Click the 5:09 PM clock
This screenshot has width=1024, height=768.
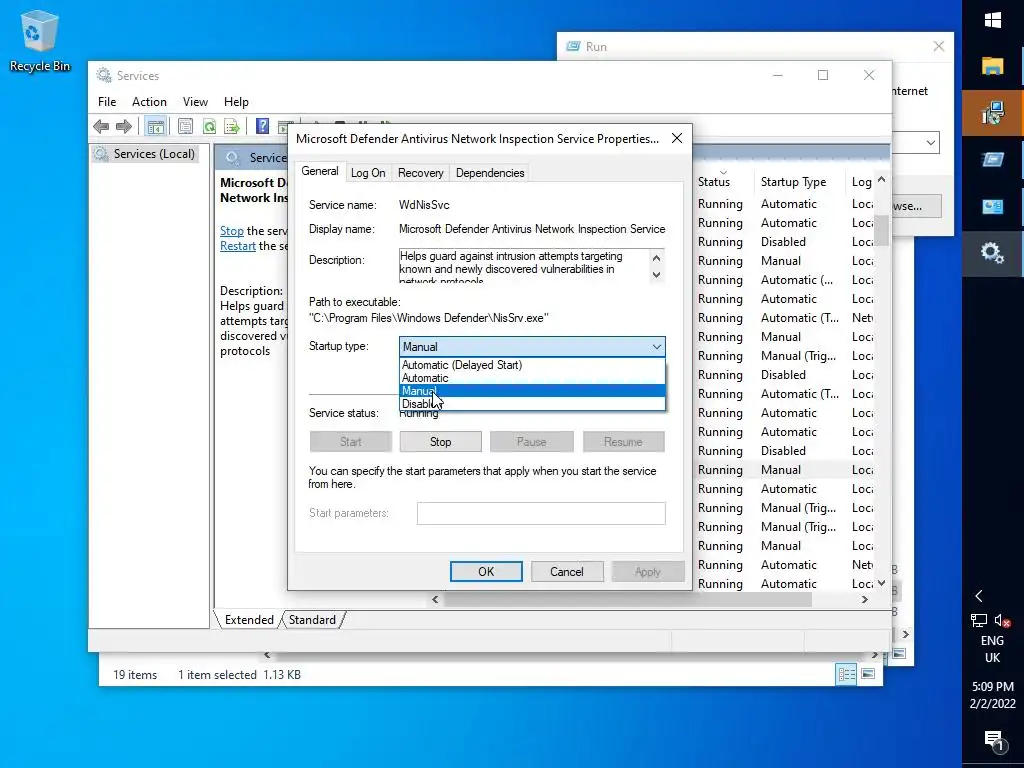(x=993, y=686)
